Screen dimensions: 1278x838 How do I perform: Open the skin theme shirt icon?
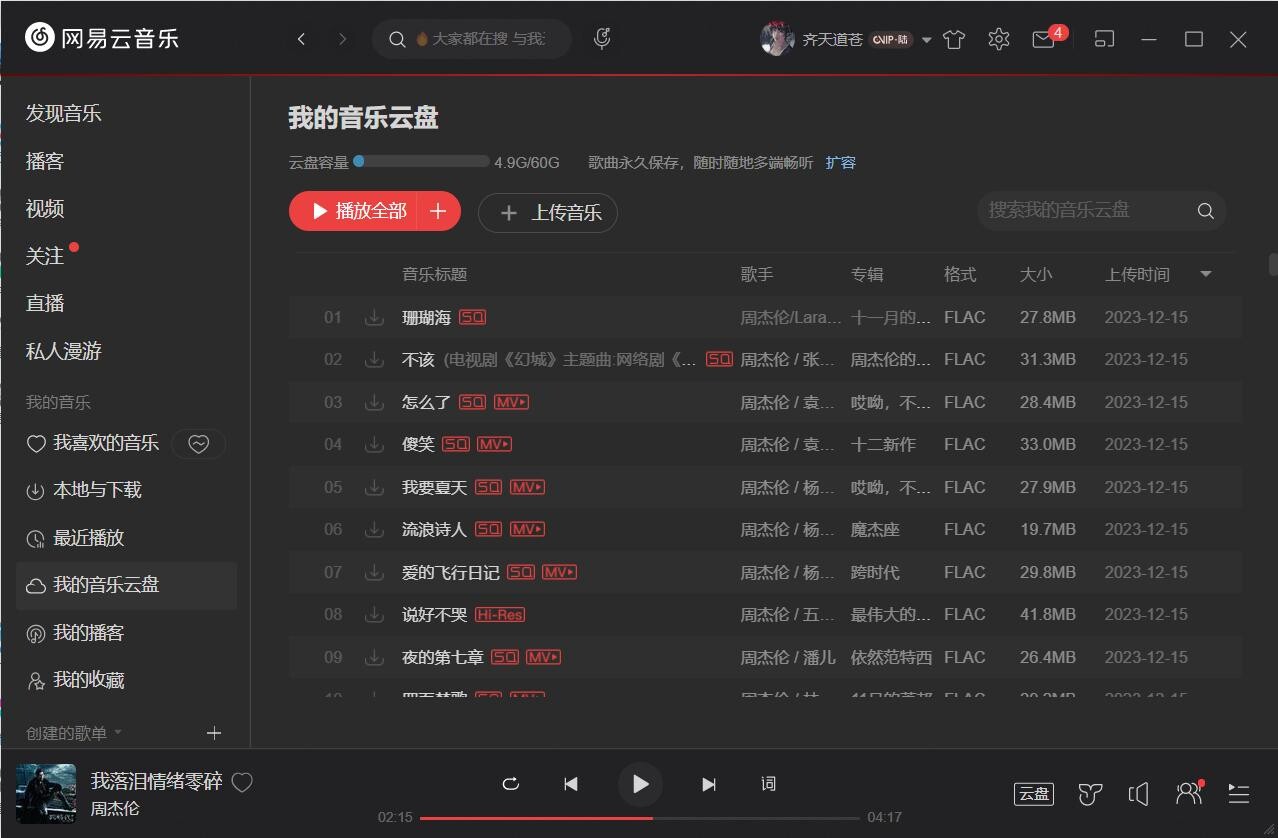(954, 39)
